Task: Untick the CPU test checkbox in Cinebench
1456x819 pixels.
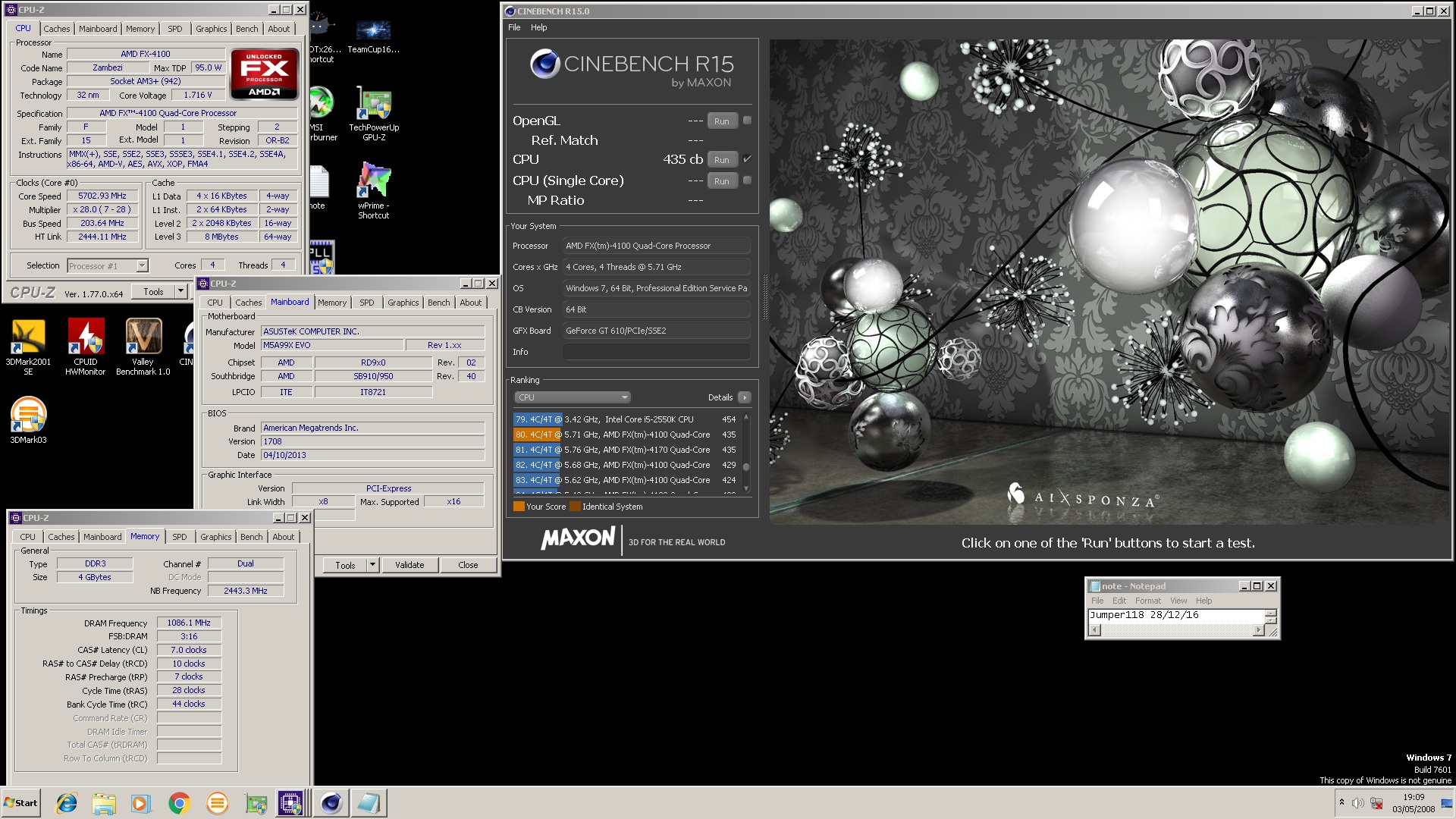Action: pyautogui.click(x=747, y=159)
